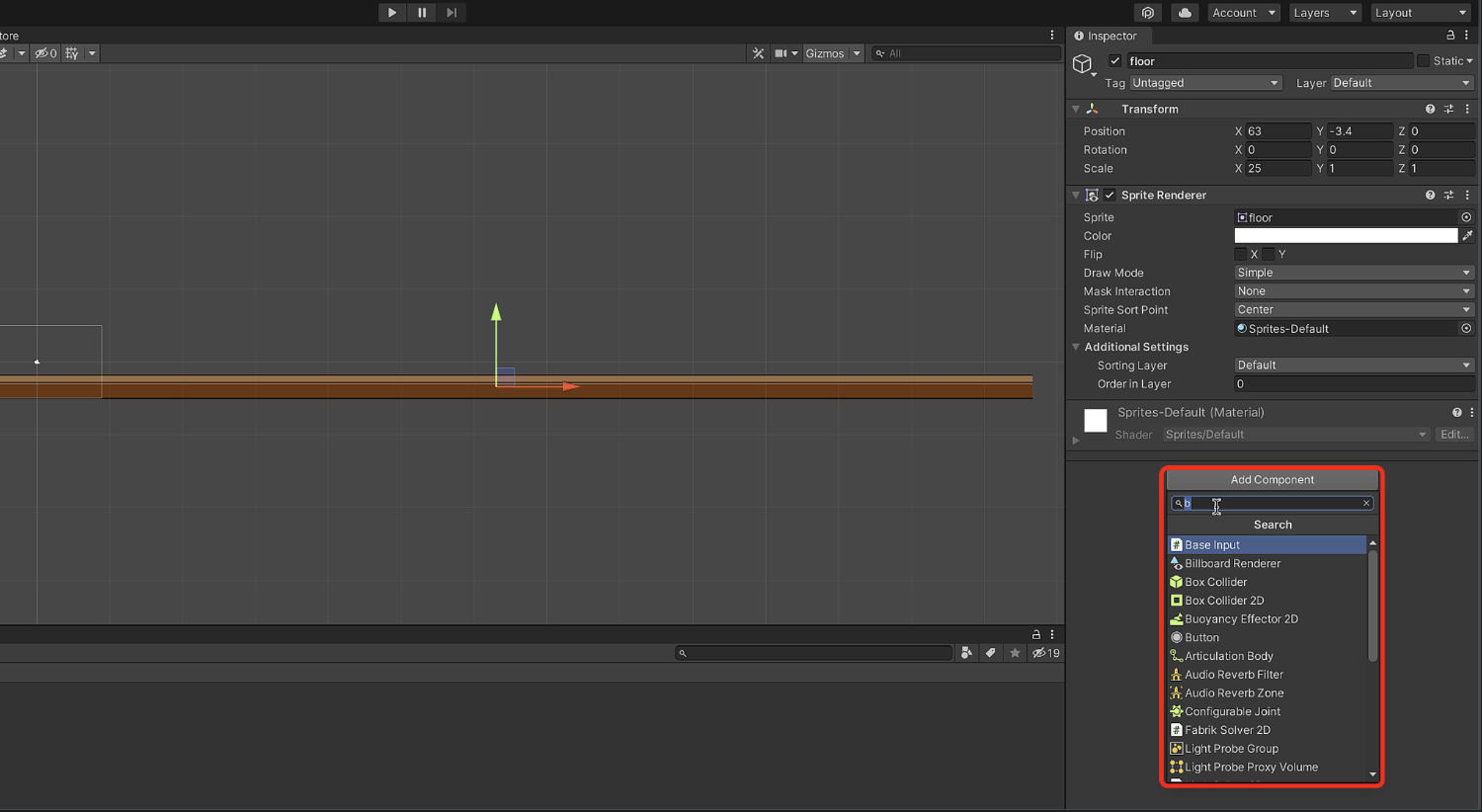Viewport: 1482px width, 812px height.
Task: Open the scene tools wrench icon
Action: tap(758, 53)
